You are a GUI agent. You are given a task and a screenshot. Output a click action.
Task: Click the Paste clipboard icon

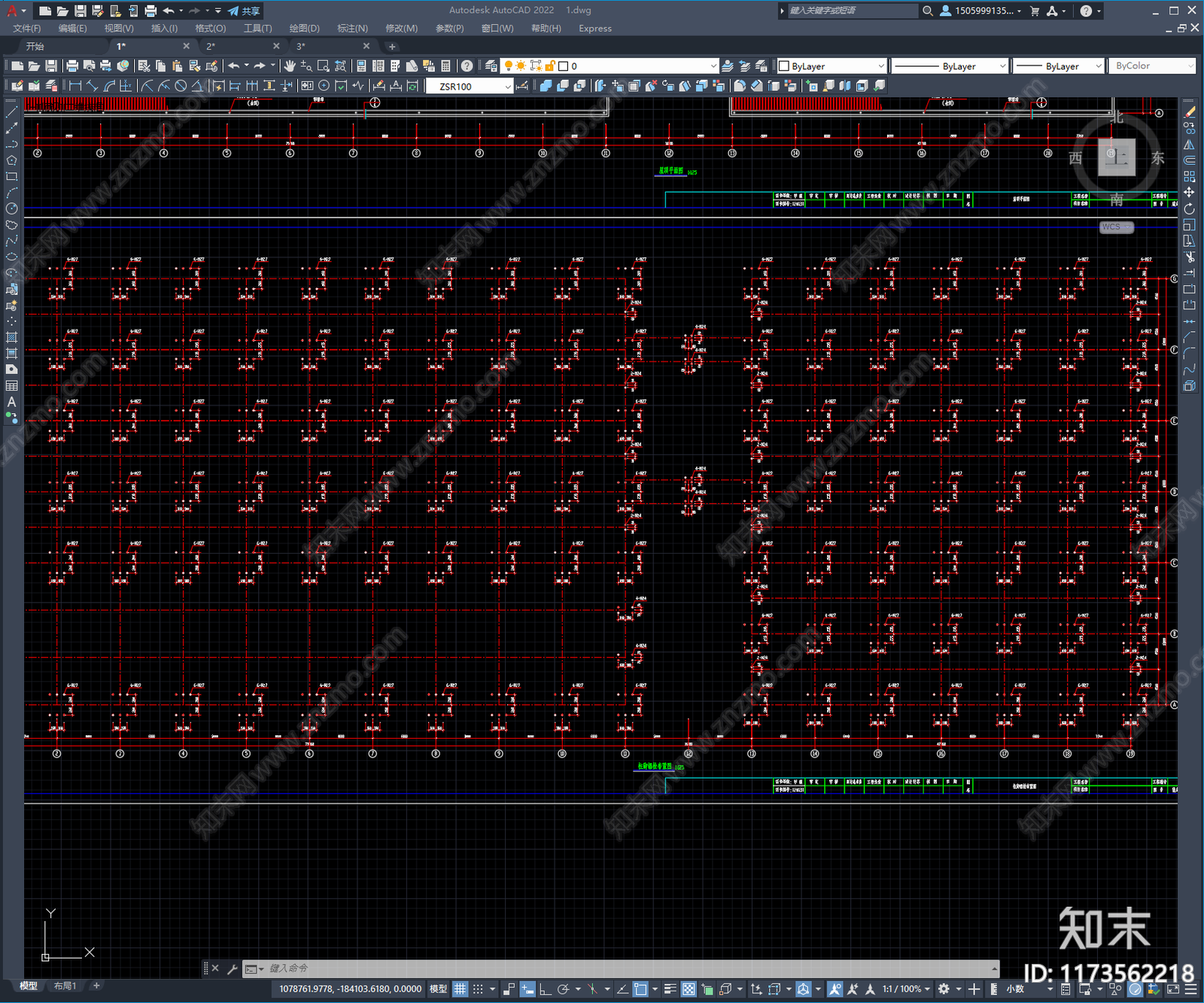pyautogui.click(x=178, y=66)
